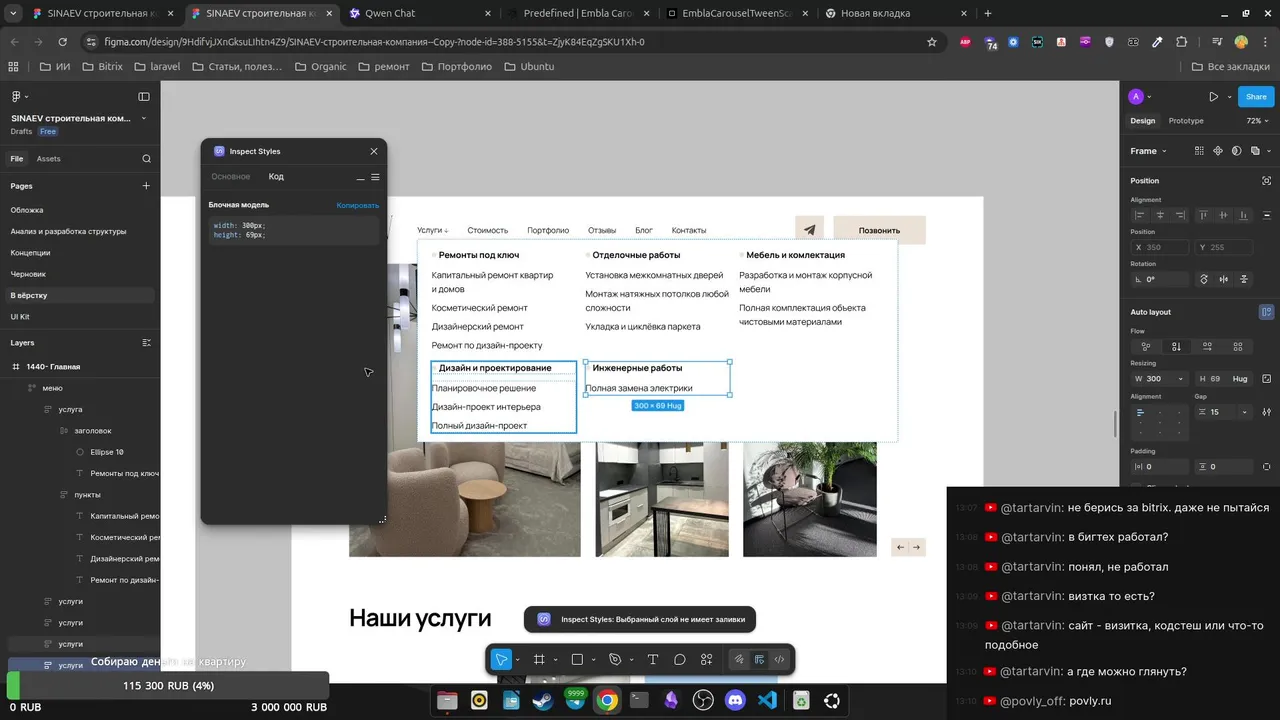Click the mask icon in Frame header

pos(1236,151)
